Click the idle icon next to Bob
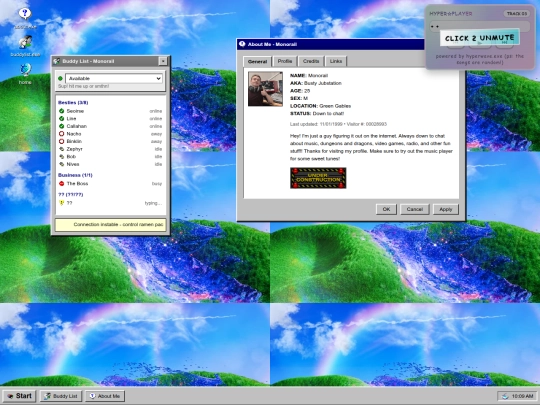This screenshot has height=405, width=540. click(x=61, y=156)
